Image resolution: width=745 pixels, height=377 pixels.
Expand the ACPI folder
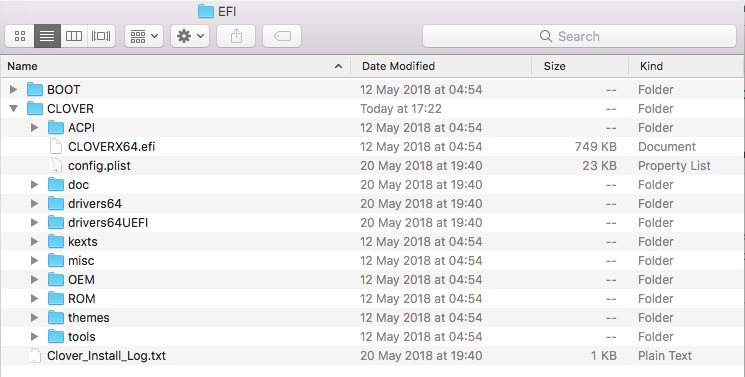pyautogui.click(x=35, y=127)
